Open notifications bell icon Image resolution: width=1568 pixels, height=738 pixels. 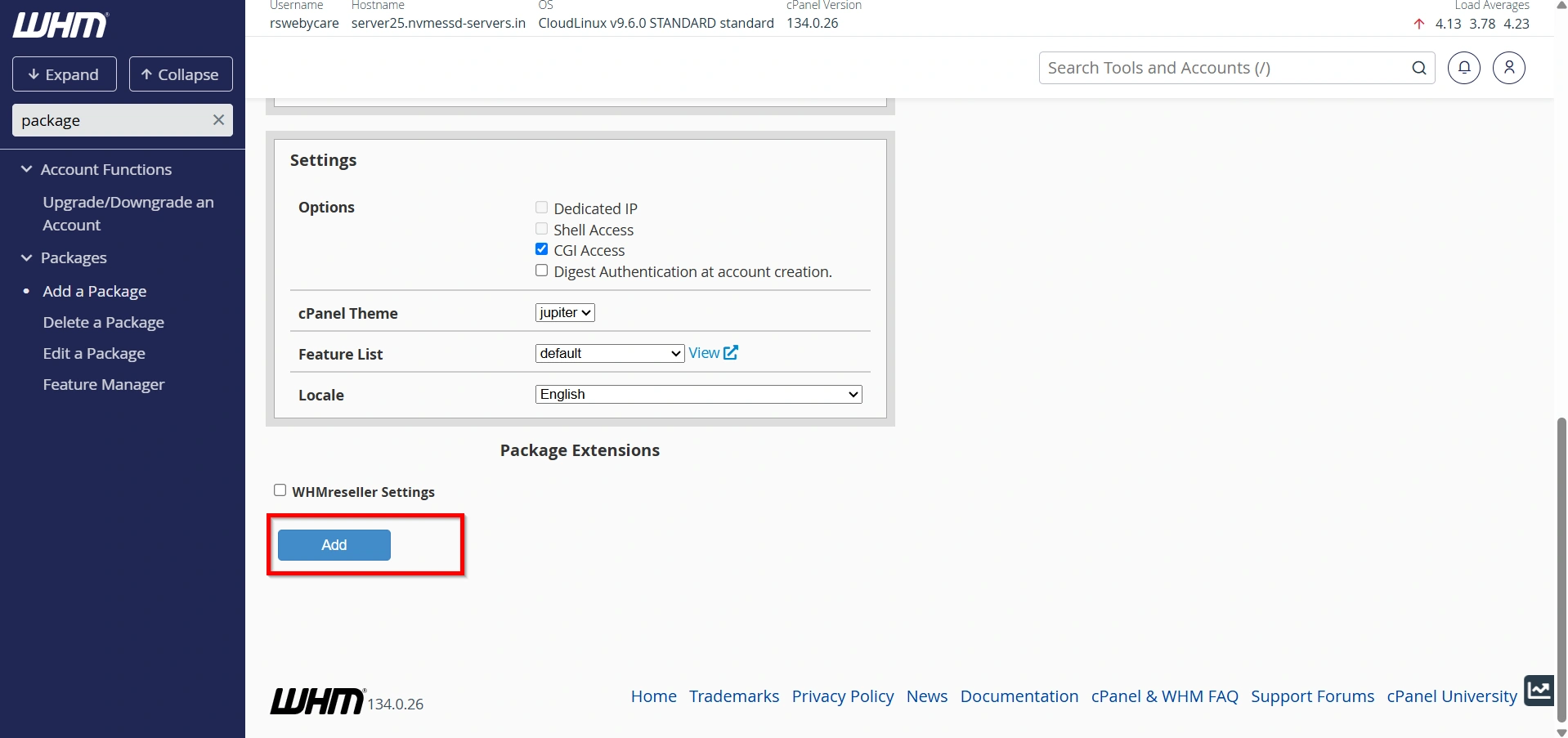pos(1464,68)
